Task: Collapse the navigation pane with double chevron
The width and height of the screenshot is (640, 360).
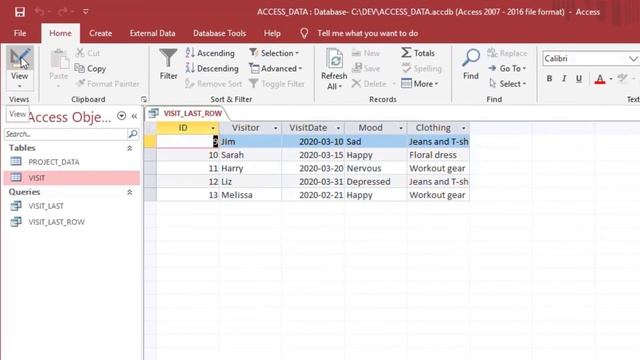Action: coord(134,116)
